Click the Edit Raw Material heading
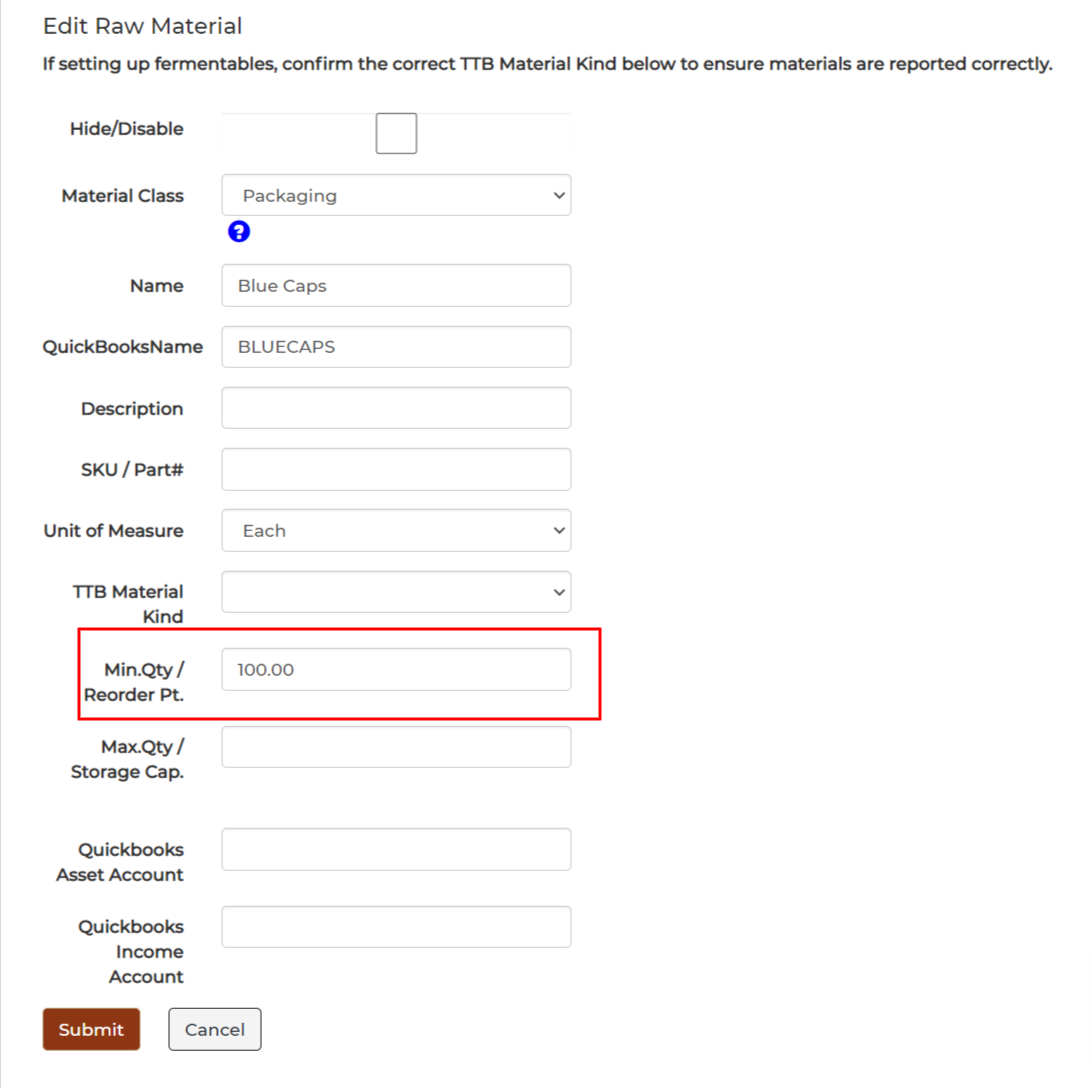 (x=143, y=26)
